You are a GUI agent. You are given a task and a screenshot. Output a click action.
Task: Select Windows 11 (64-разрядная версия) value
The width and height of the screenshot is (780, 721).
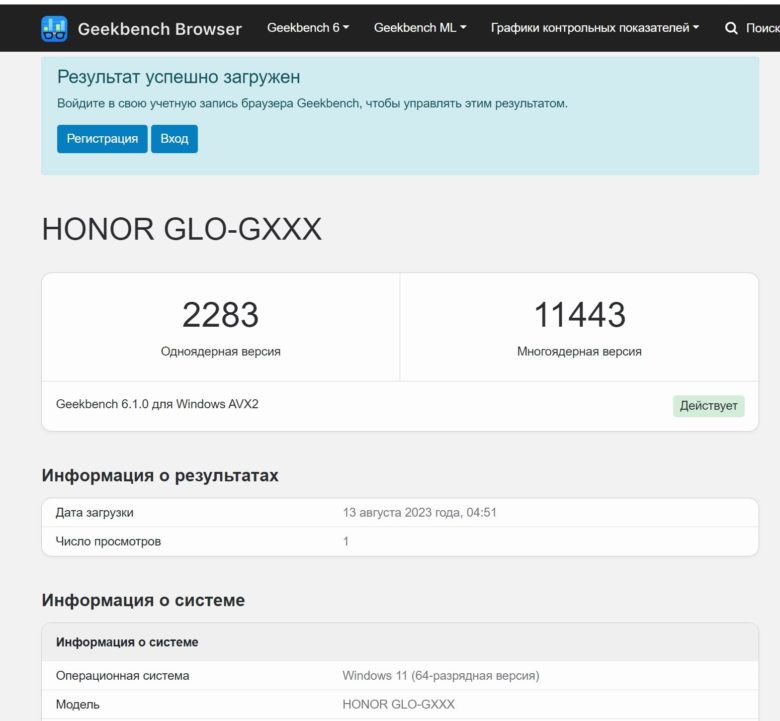click(441, 676)
